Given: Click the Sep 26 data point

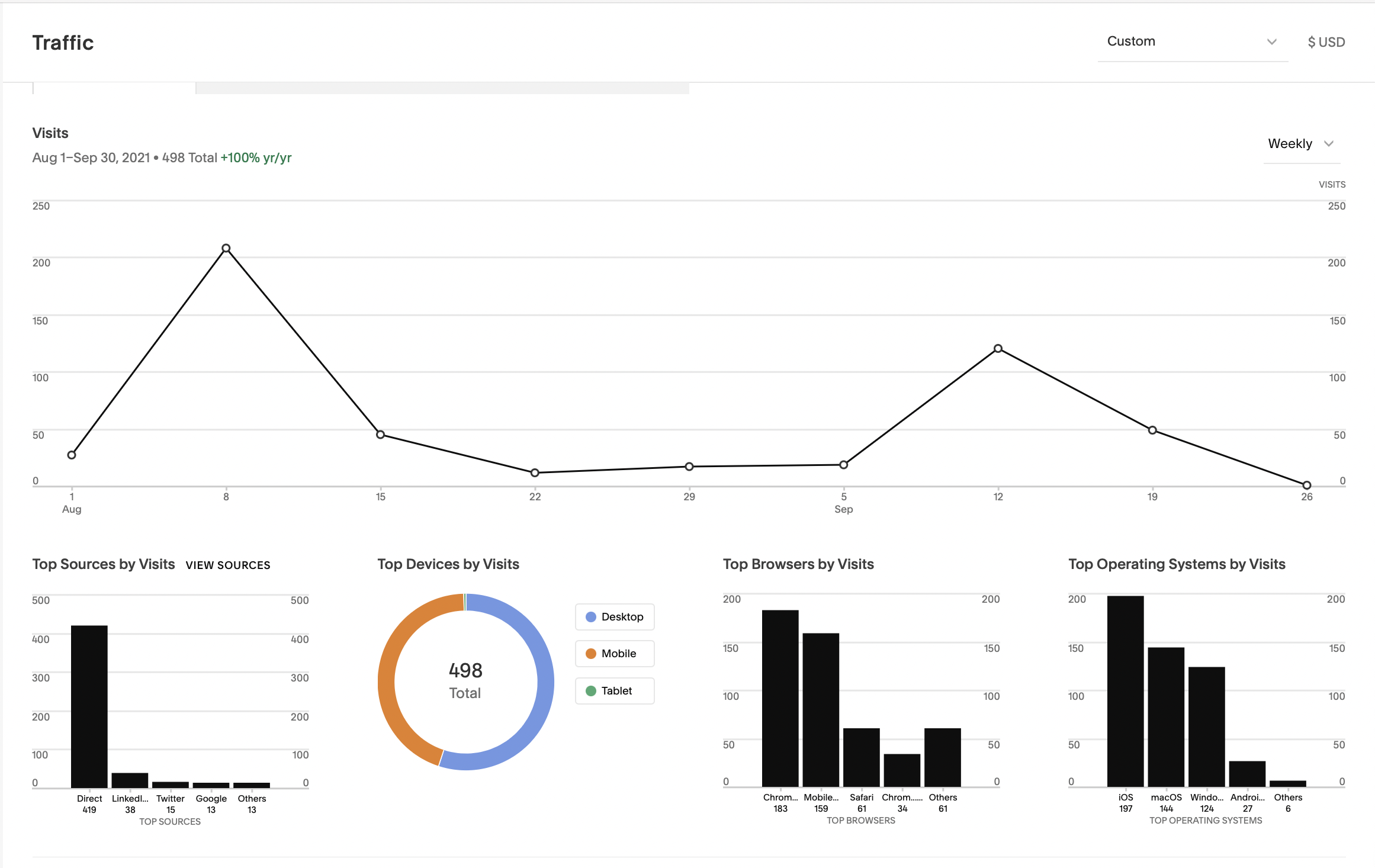Looking at the screenshot, I should coord(1306,485).
